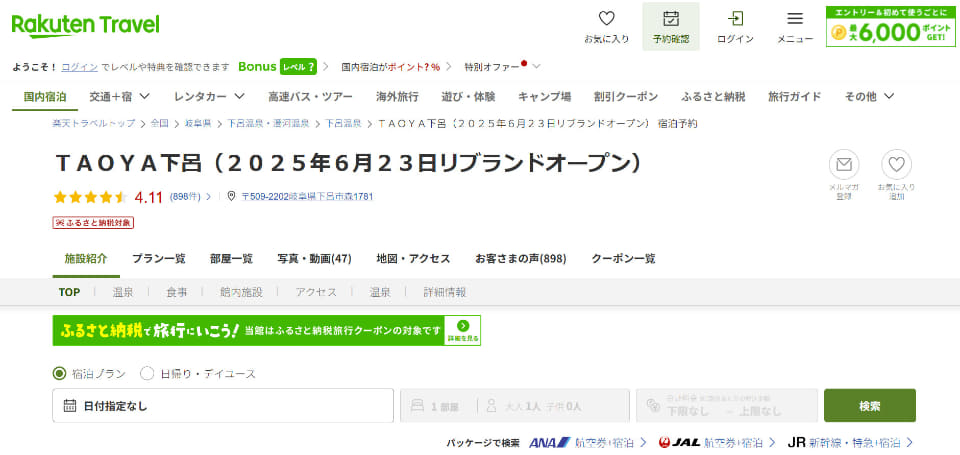Open ふるさと納税 menu item

[x=713, y=97]
